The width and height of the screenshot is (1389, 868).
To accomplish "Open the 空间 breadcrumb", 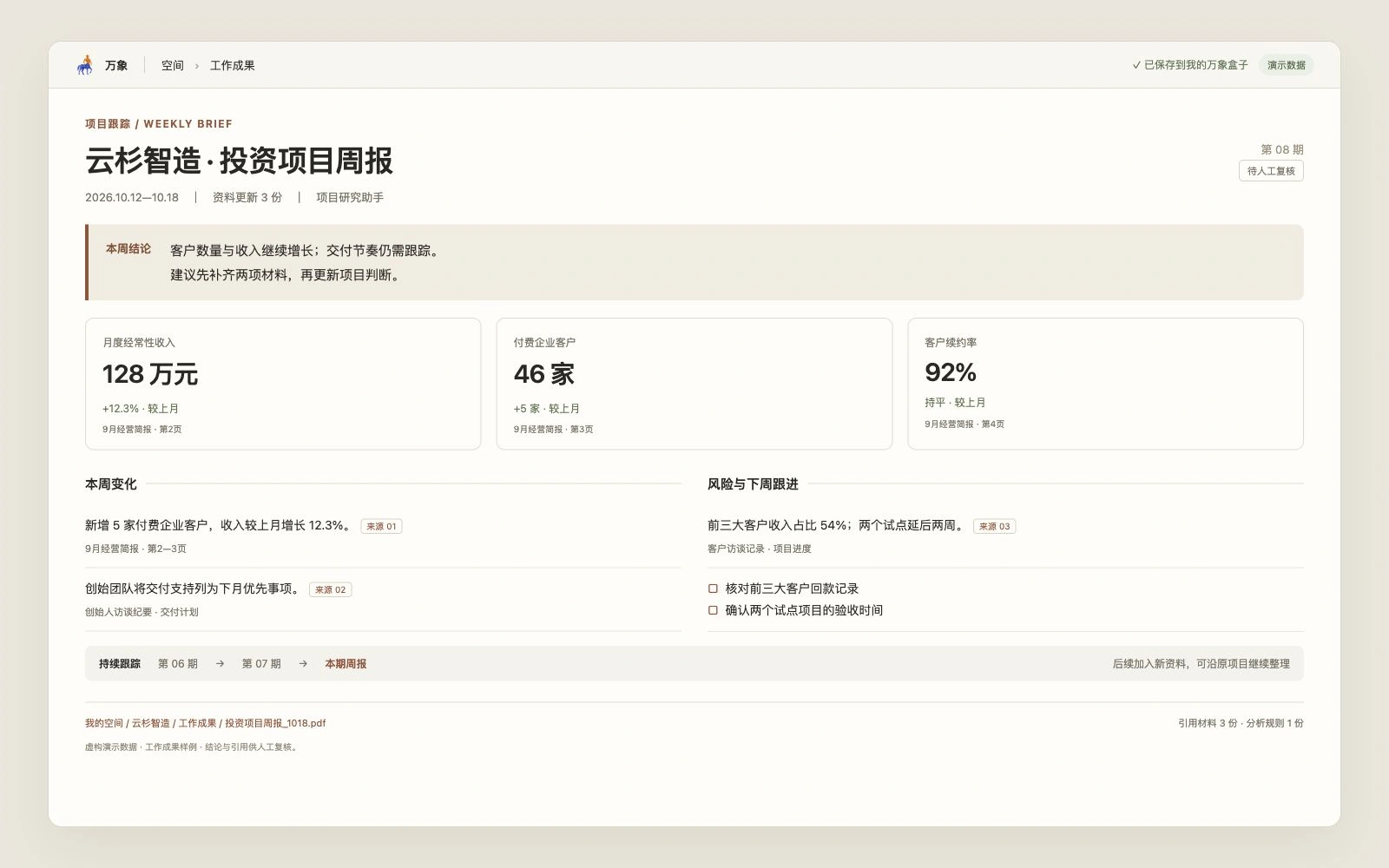I will (173, 65).
